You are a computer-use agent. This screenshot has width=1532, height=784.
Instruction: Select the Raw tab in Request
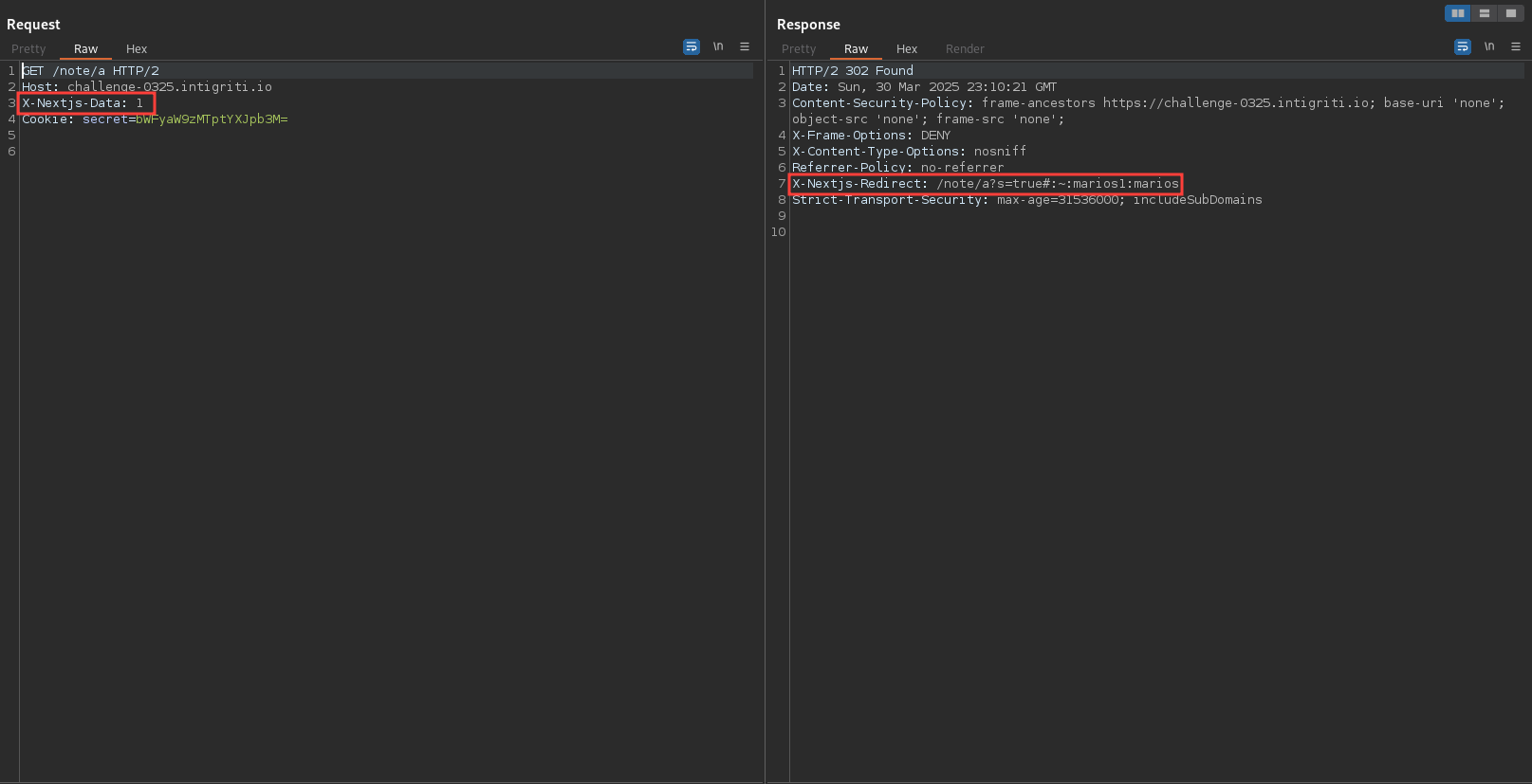click(85, 49)
